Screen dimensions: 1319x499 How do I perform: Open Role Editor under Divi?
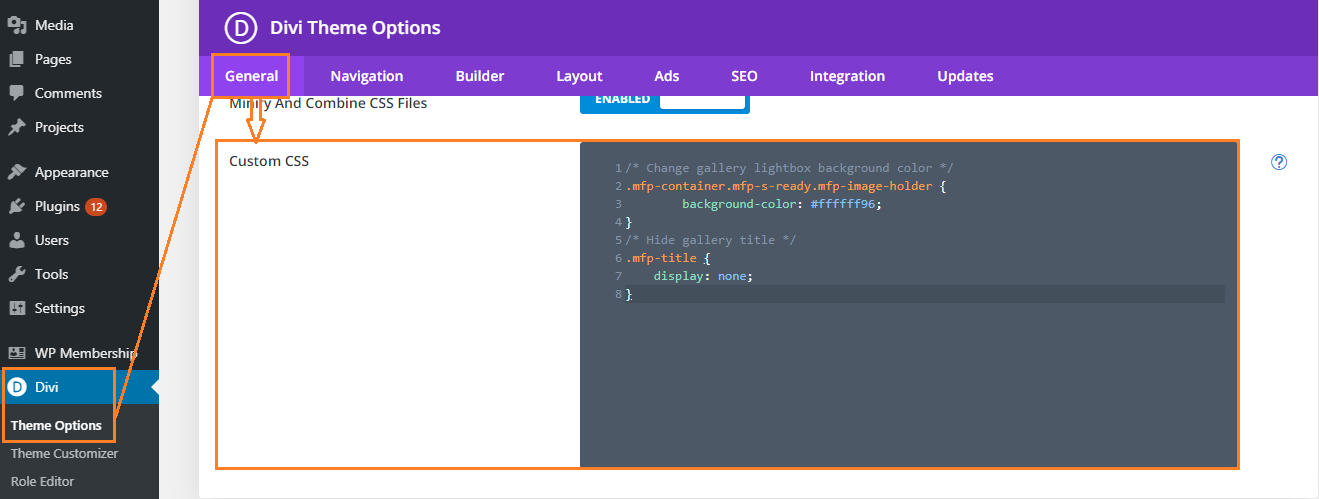[x=42, y=481]
